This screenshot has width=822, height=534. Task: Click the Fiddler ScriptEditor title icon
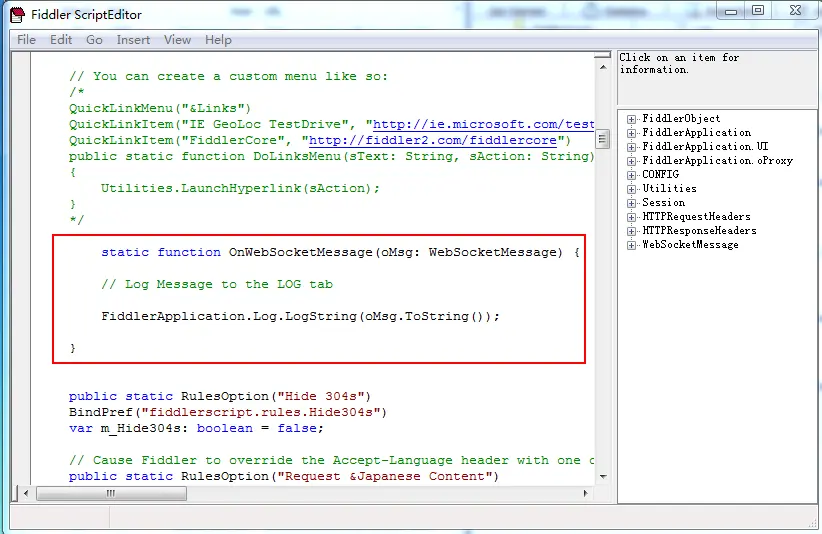click(17, 15)
